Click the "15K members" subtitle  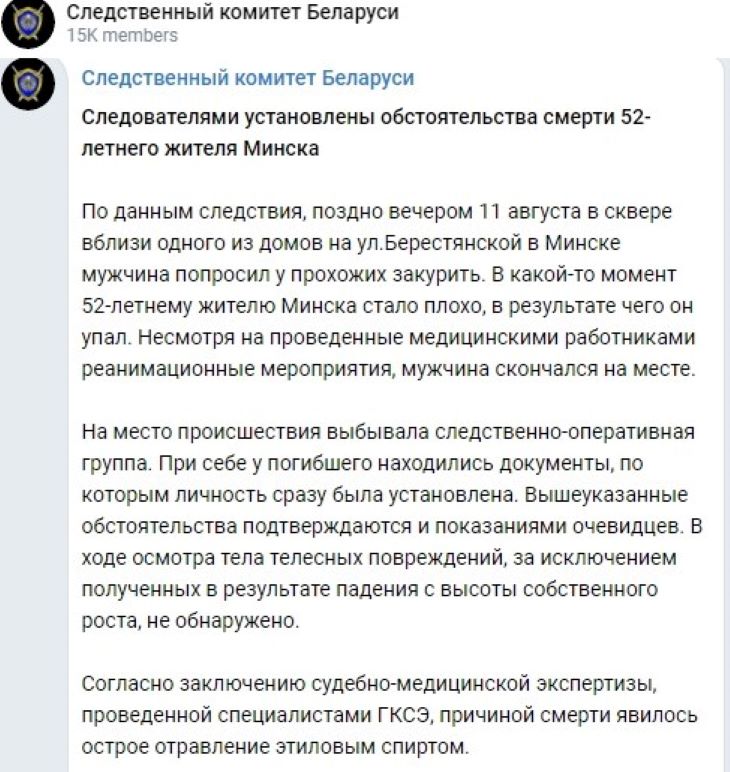point(122,36)
